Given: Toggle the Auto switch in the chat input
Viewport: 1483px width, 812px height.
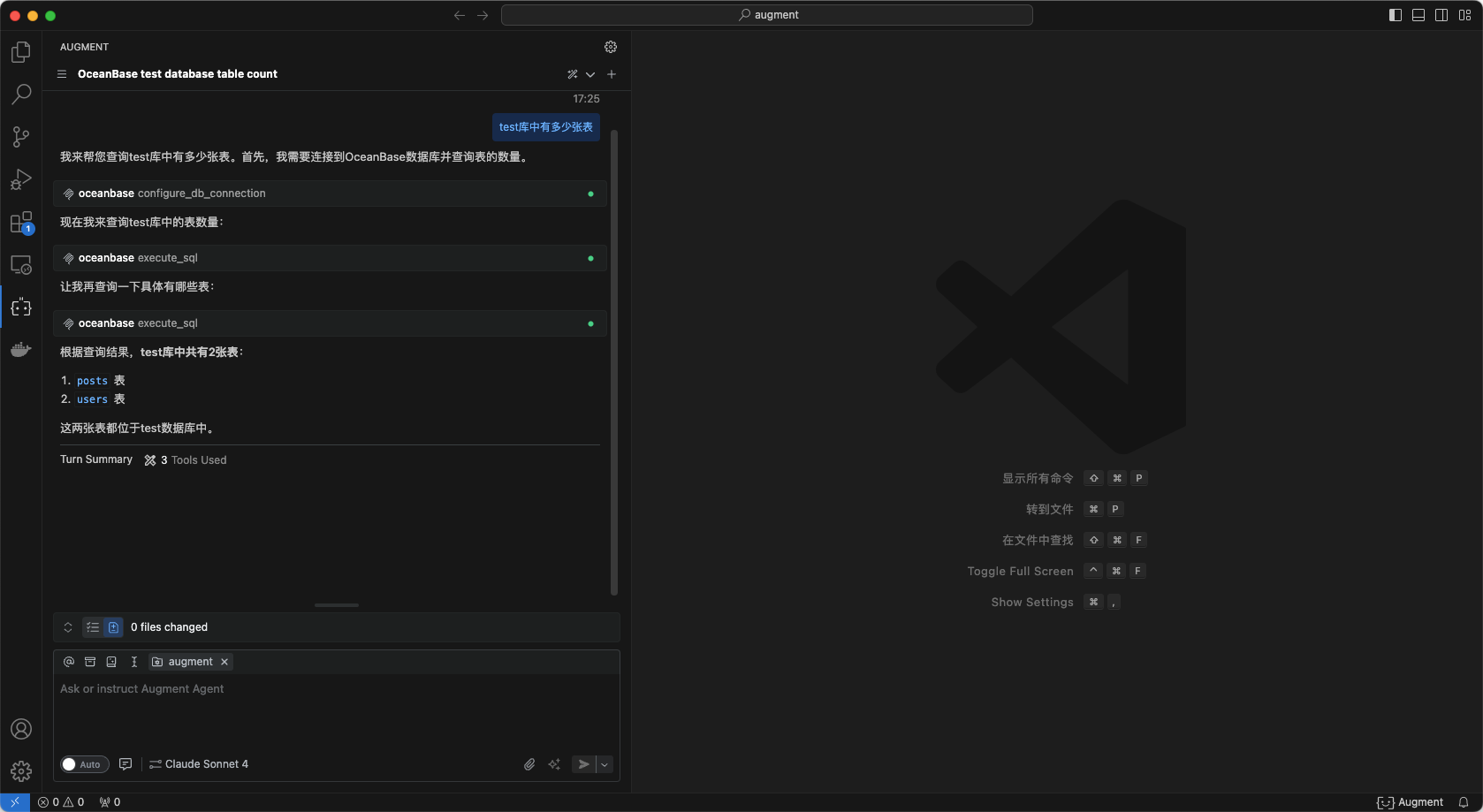Looking at the screenshot, I should (84, 764).
